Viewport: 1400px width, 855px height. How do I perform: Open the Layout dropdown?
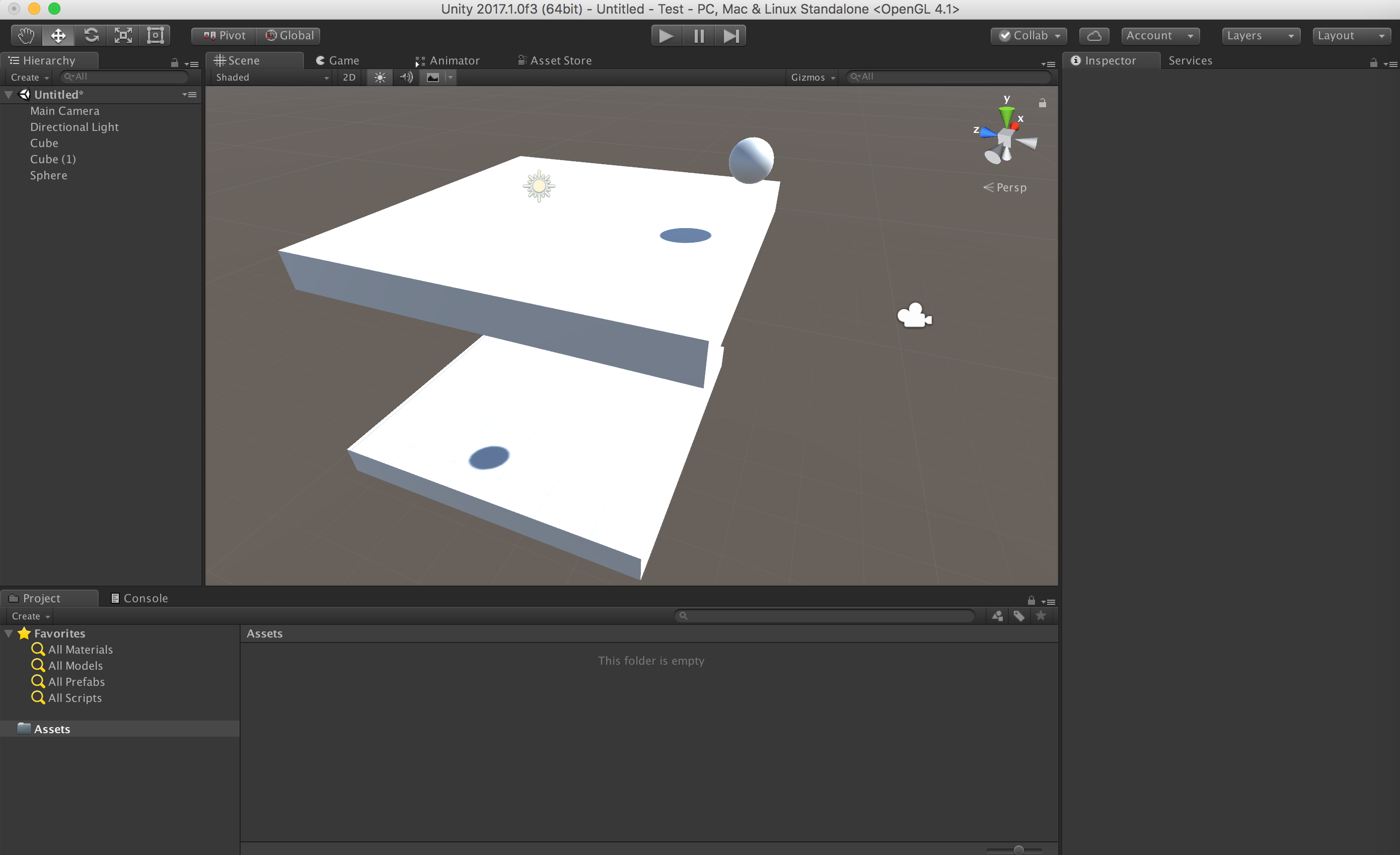(x=1351, y=35)
